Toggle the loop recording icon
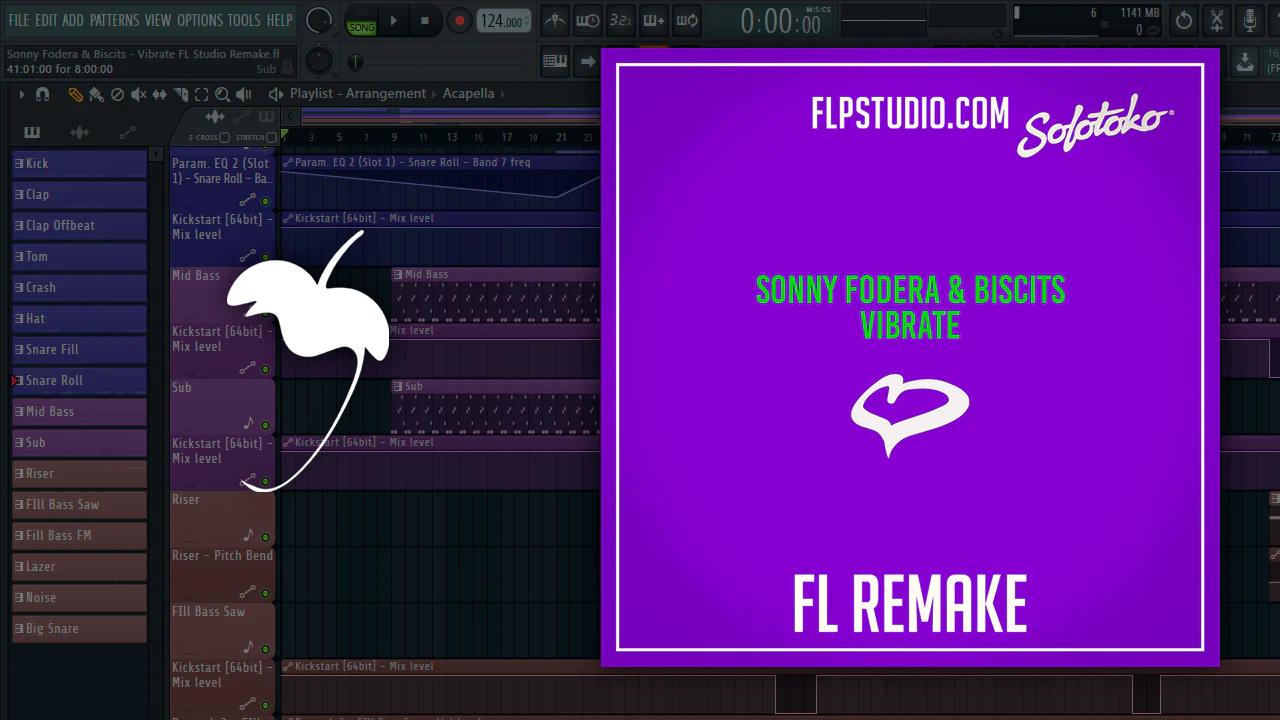Viewport: 1280px width, 720px height. tap(686, 20)
